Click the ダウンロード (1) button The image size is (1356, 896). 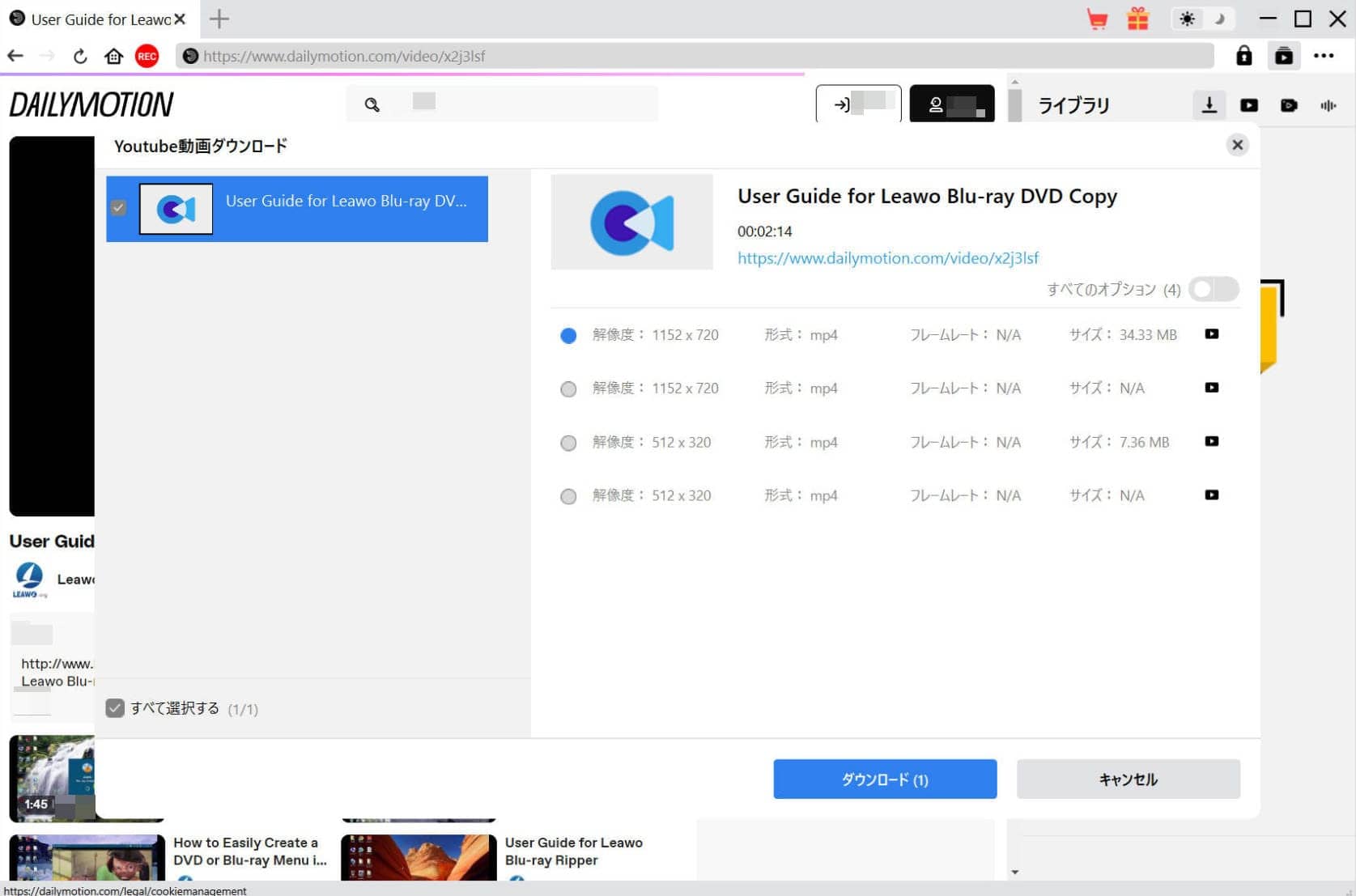click(885, 779)
